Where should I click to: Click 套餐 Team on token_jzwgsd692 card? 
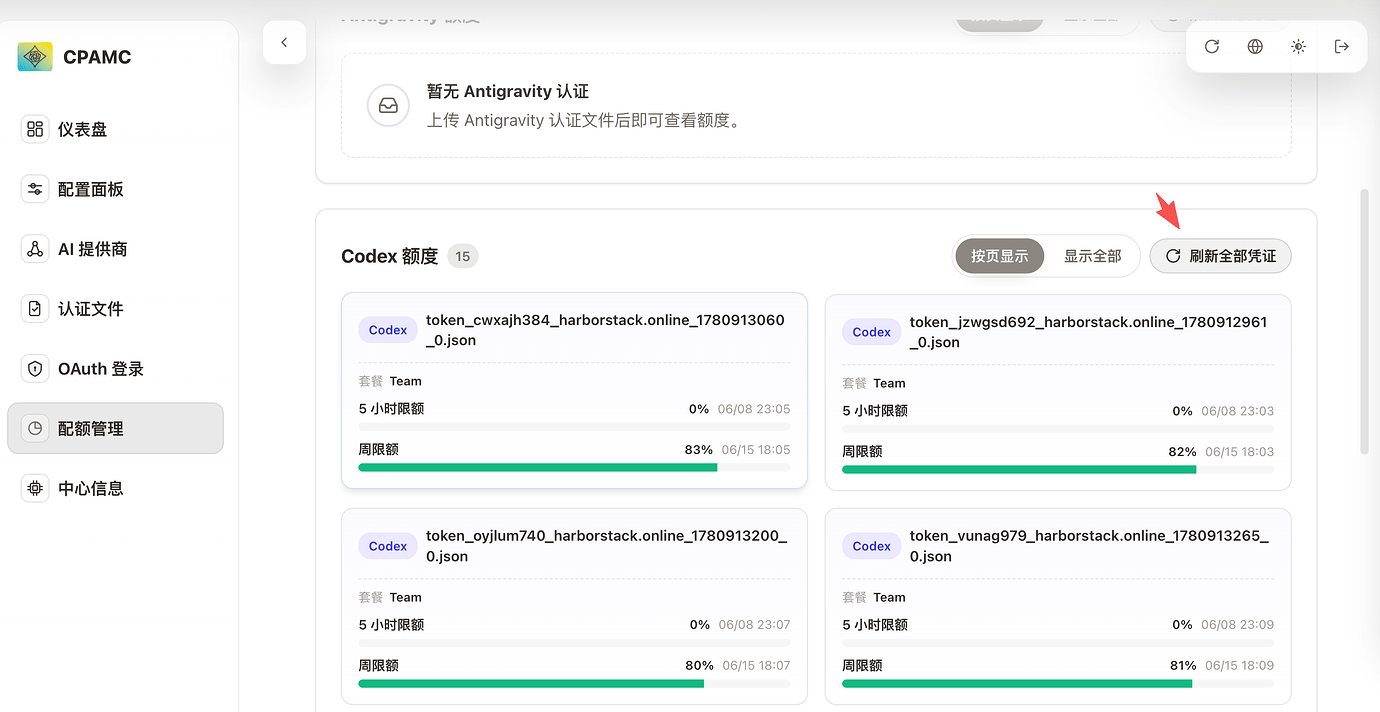click(874, 383)
